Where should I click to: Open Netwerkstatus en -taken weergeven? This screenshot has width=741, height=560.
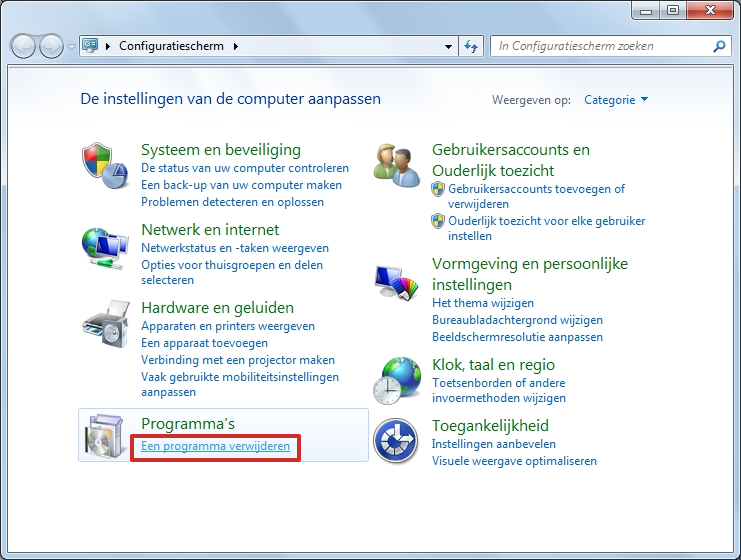tap(234, 248)
